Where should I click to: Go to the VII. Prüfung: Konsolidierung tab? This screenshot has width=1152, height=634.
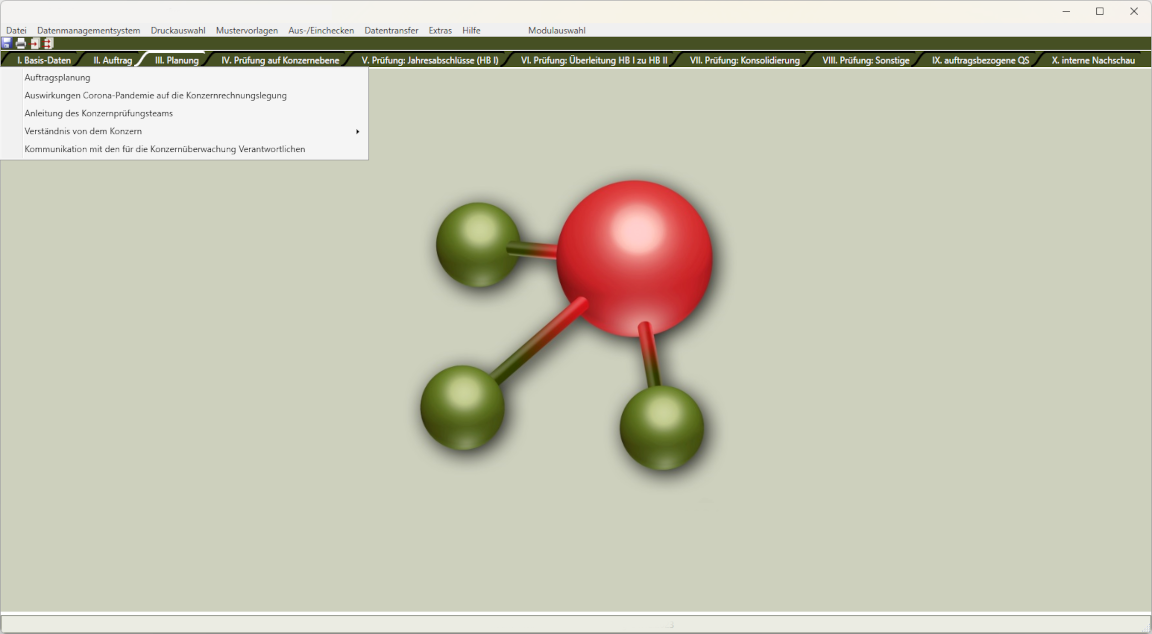tap(744, 60)
